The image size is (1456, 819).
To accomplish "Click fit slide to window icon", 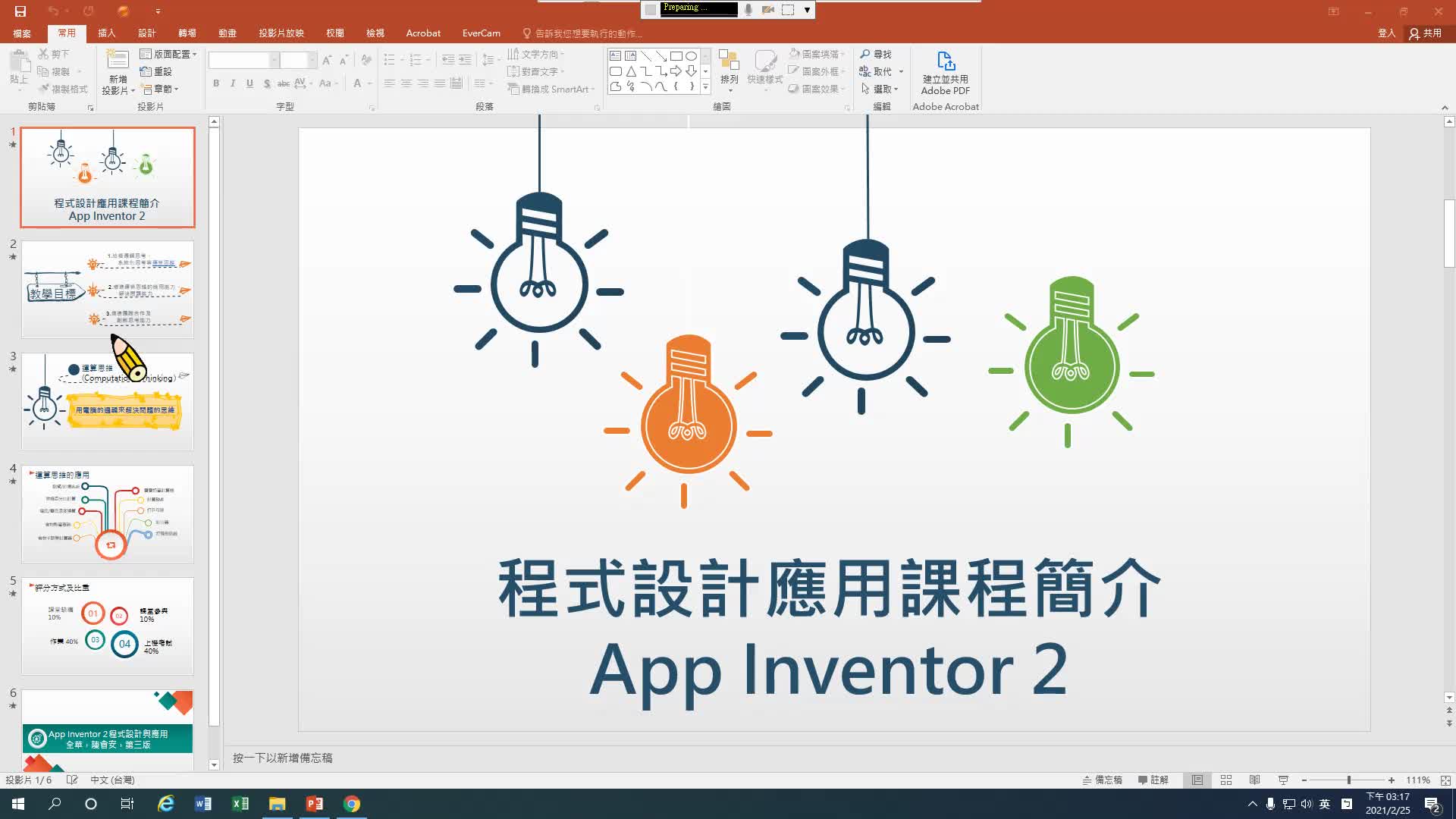I will pos(1445,780).
